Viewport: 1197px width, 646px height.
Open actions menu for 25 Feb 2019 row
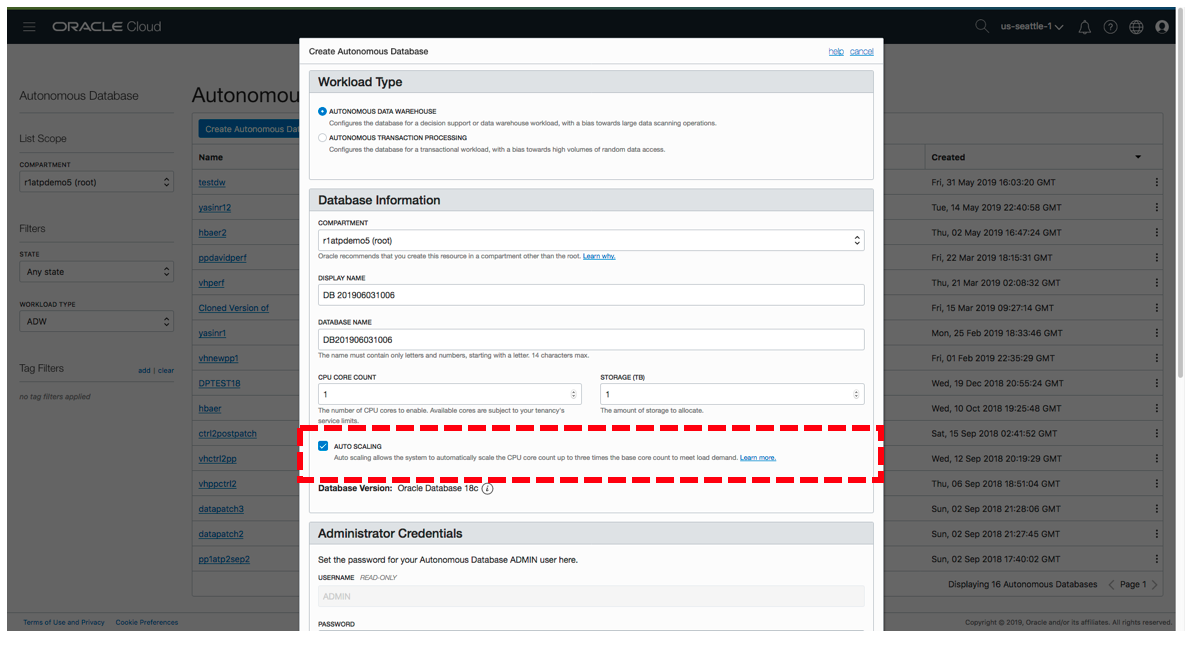pos(1157,333)
